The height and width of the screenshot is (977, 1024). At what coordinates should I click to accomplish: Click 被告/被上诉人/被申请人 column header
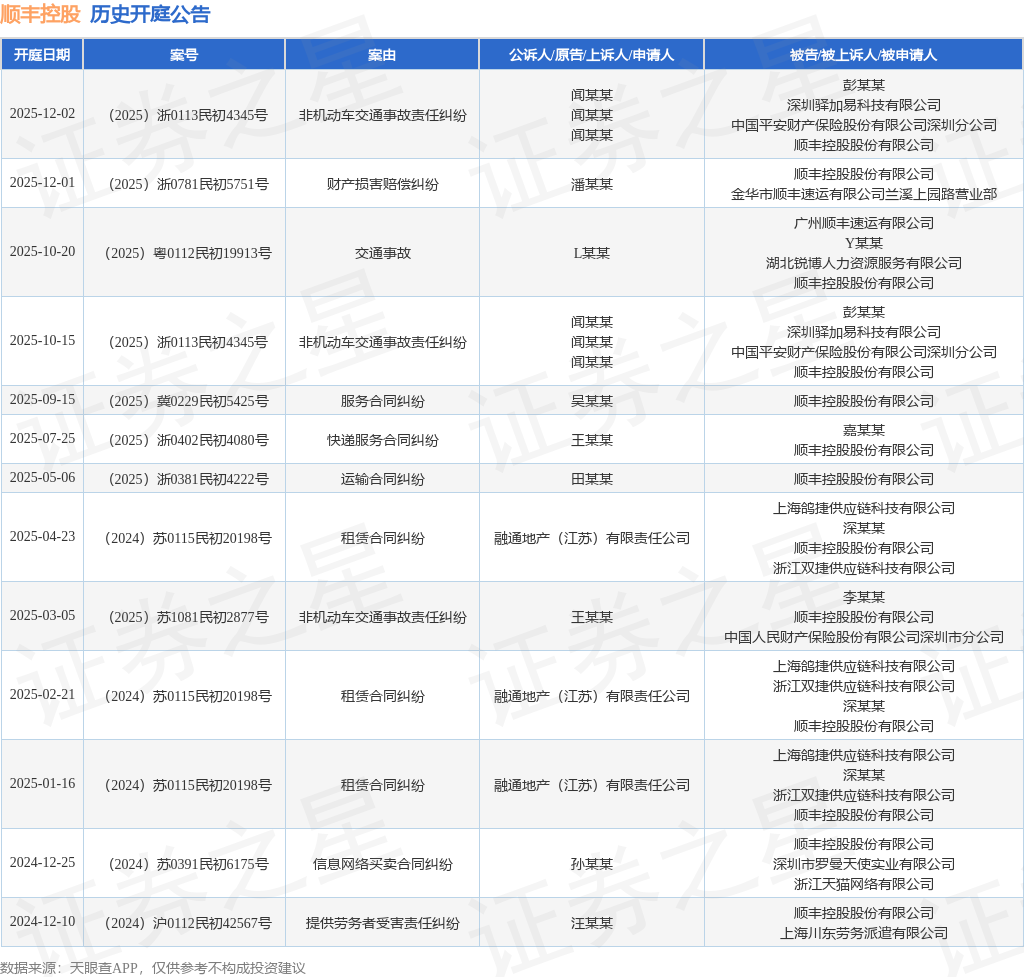(863, 55)
